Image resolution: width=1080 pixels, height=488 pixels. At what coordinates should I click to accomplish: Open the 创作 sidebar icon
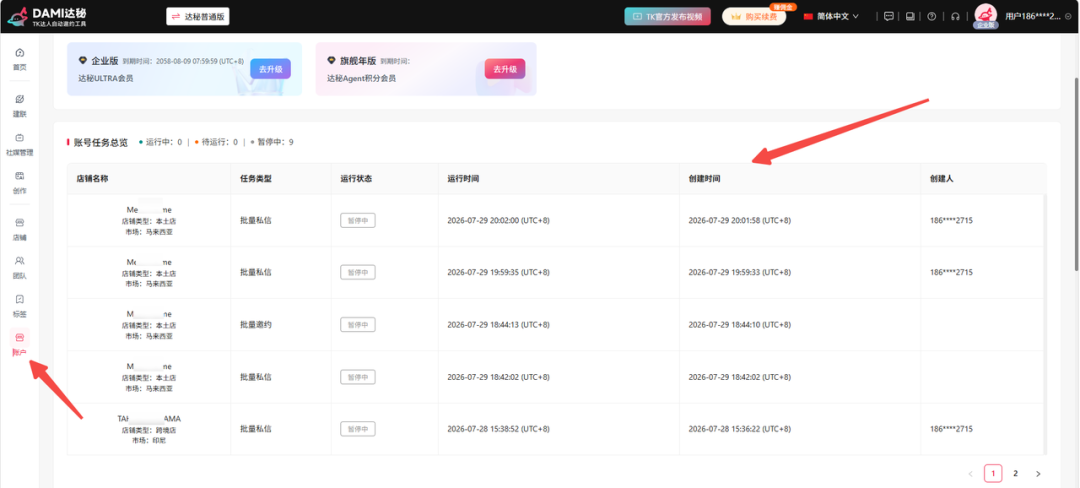19,182
